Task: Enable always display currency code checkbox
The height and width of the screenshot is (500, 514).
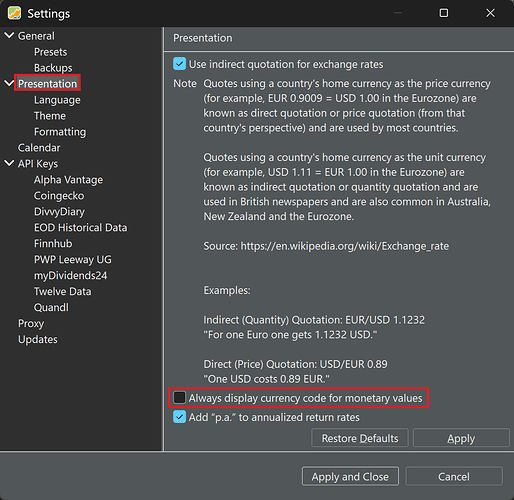Action: 179,397
